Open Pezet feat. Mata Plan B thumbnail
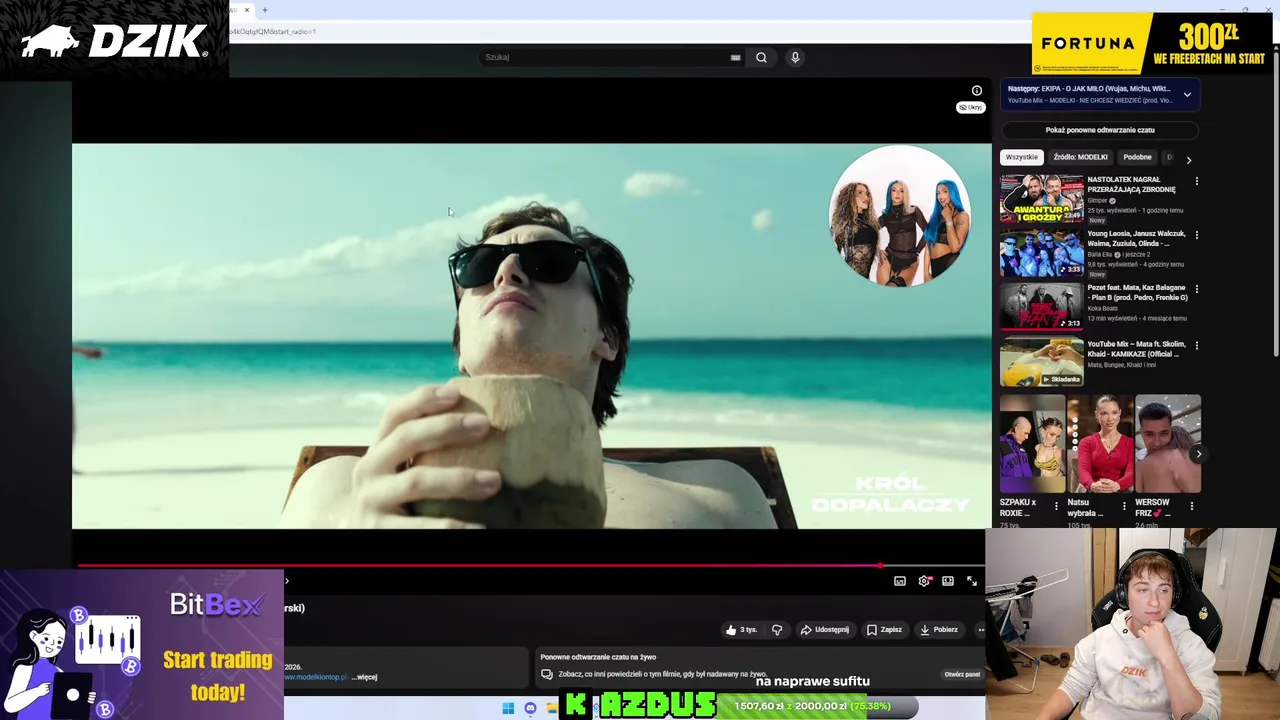The height and width of the screenshot is (720, 1280). (1042, 306)
